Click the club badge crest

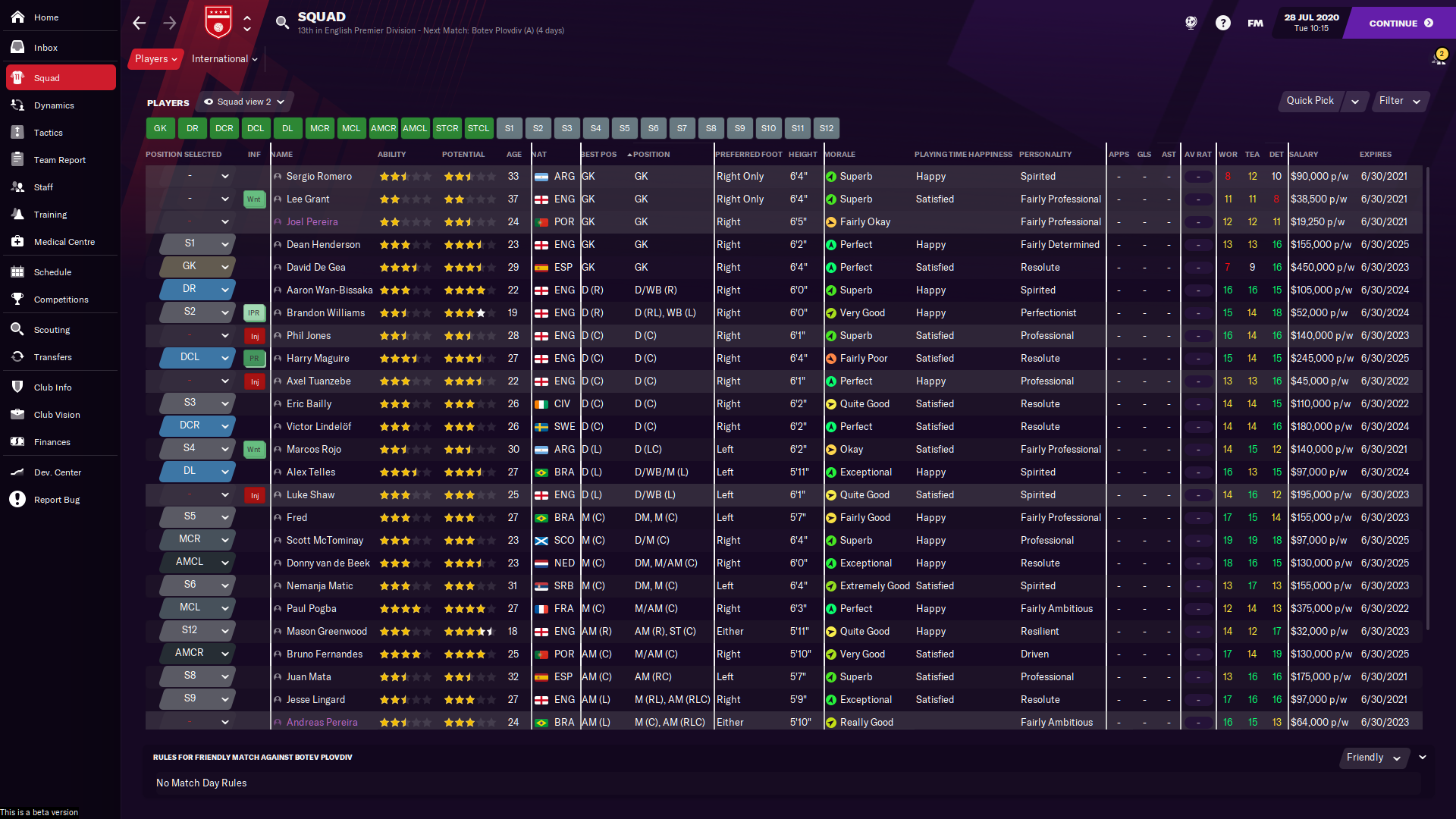tap(218, 23)
